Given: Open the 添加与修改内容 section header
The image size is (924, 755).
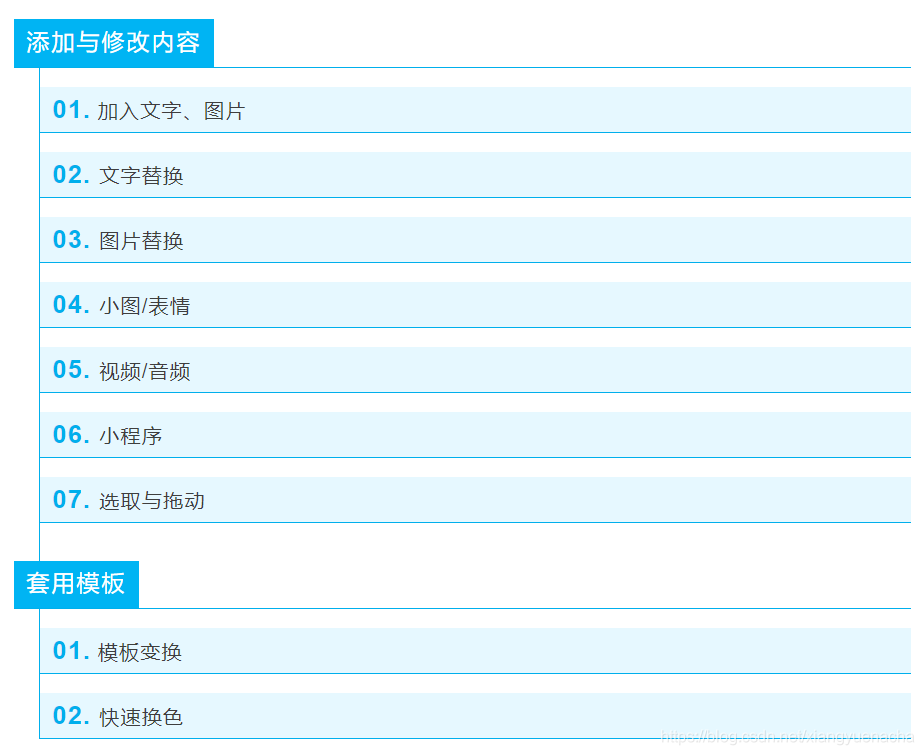Looking at the screenshot, I should click(x=114, y=43).
